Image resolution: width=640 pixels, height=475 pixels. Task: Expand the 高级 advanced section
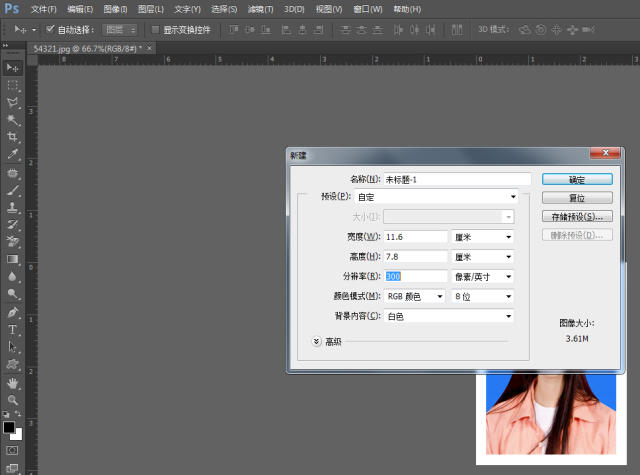click(x=317, y=341)
